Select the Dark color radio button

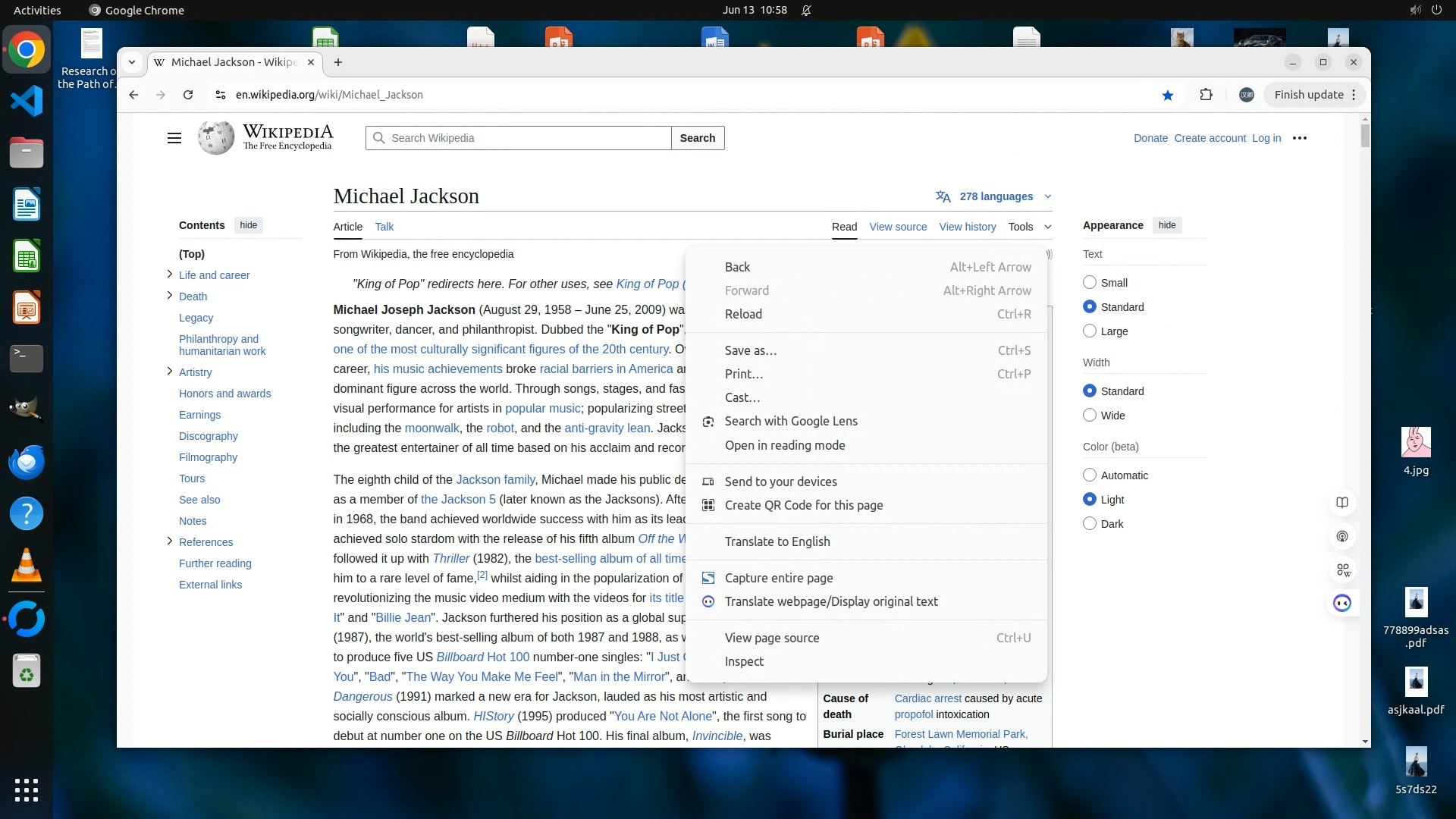pyautogui.click(x=1090, y=524)
